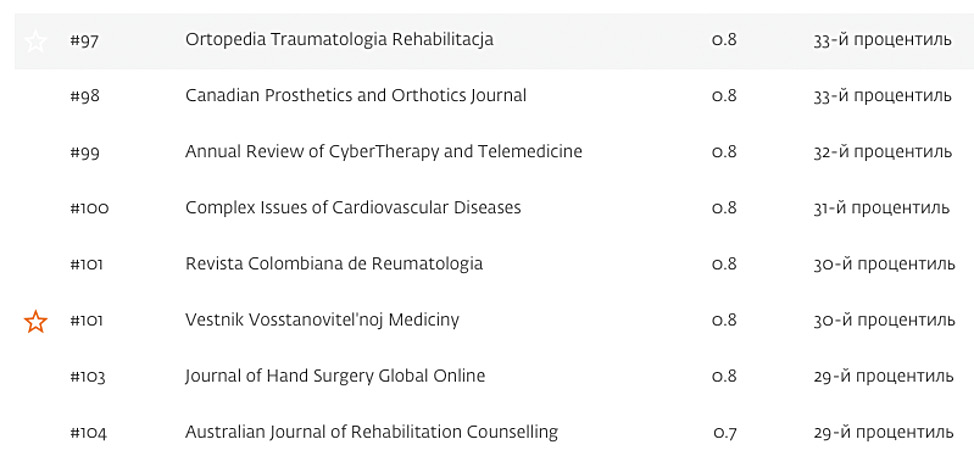Click rank #100 number
974x468 pixels.
tap(89, 208)
